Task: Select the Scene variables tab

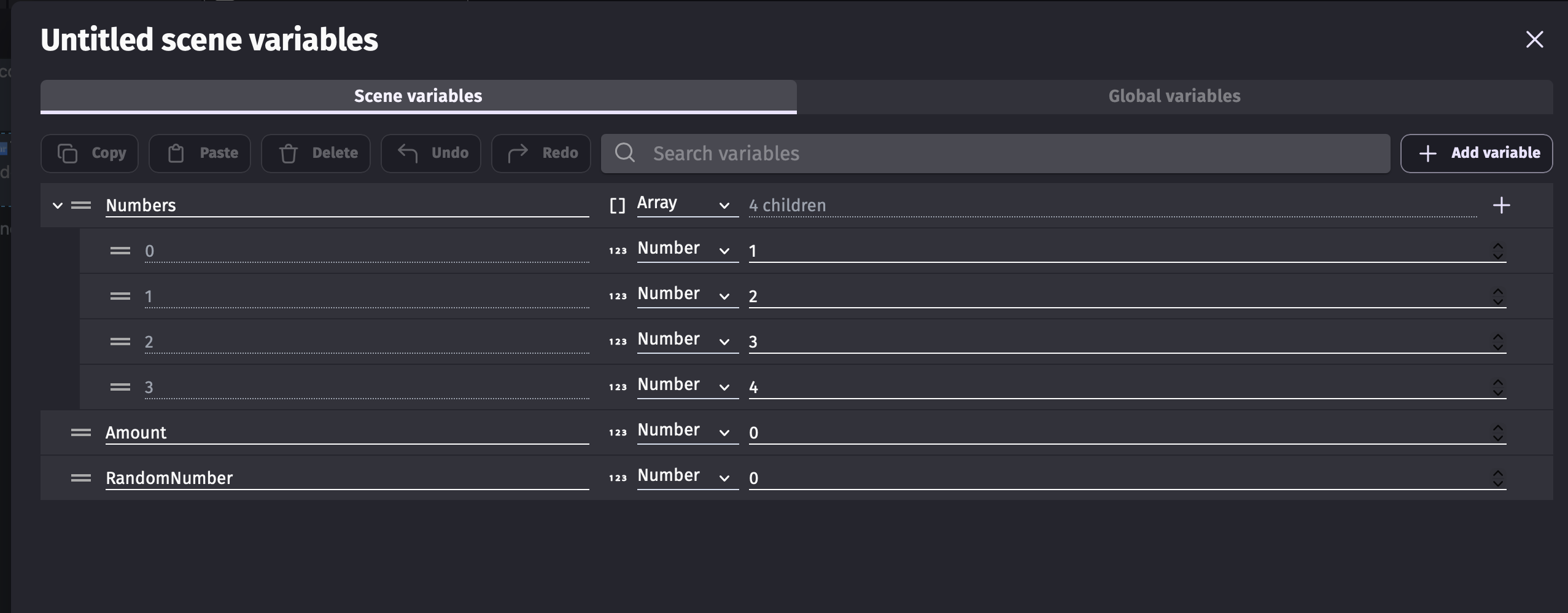Action: click(x=418, y=96)
